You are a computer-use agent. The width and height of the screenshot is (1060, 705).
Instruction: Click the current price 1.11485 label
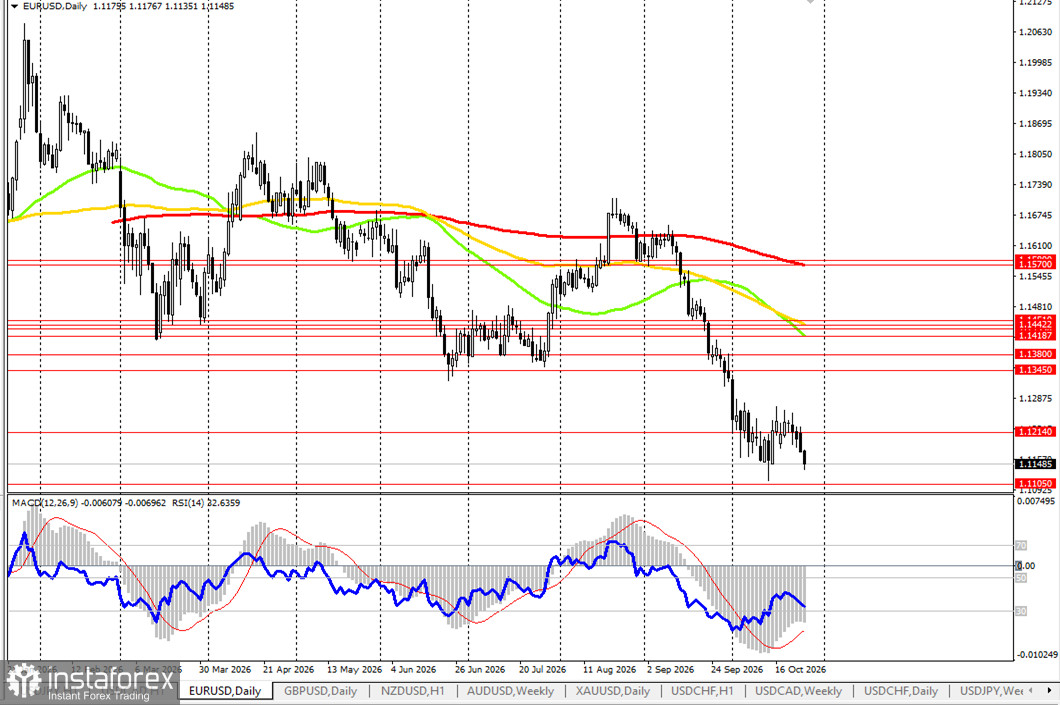tap(1035, 464)
